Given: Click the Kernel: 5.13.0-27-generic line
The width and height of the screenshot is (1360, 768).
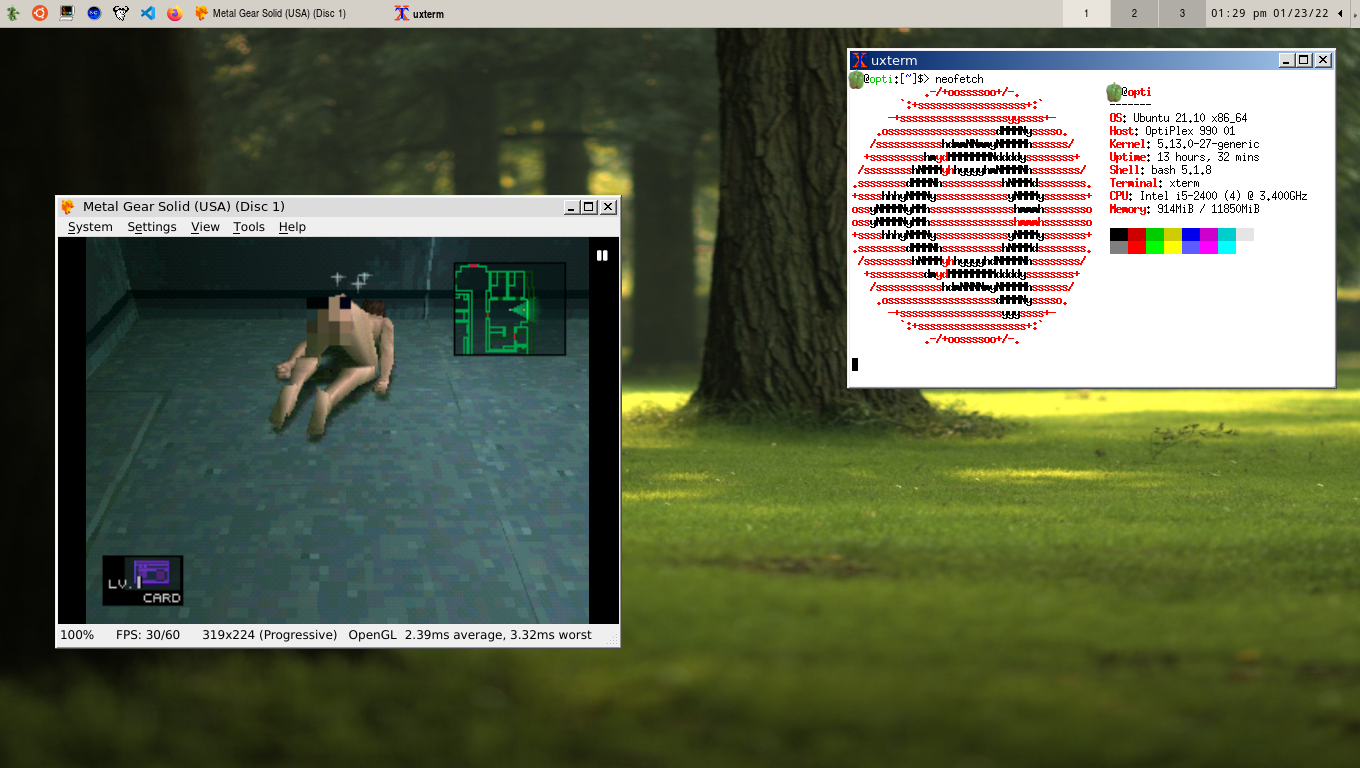Looking at the screenshot, I should click(x=1184, y=144).
